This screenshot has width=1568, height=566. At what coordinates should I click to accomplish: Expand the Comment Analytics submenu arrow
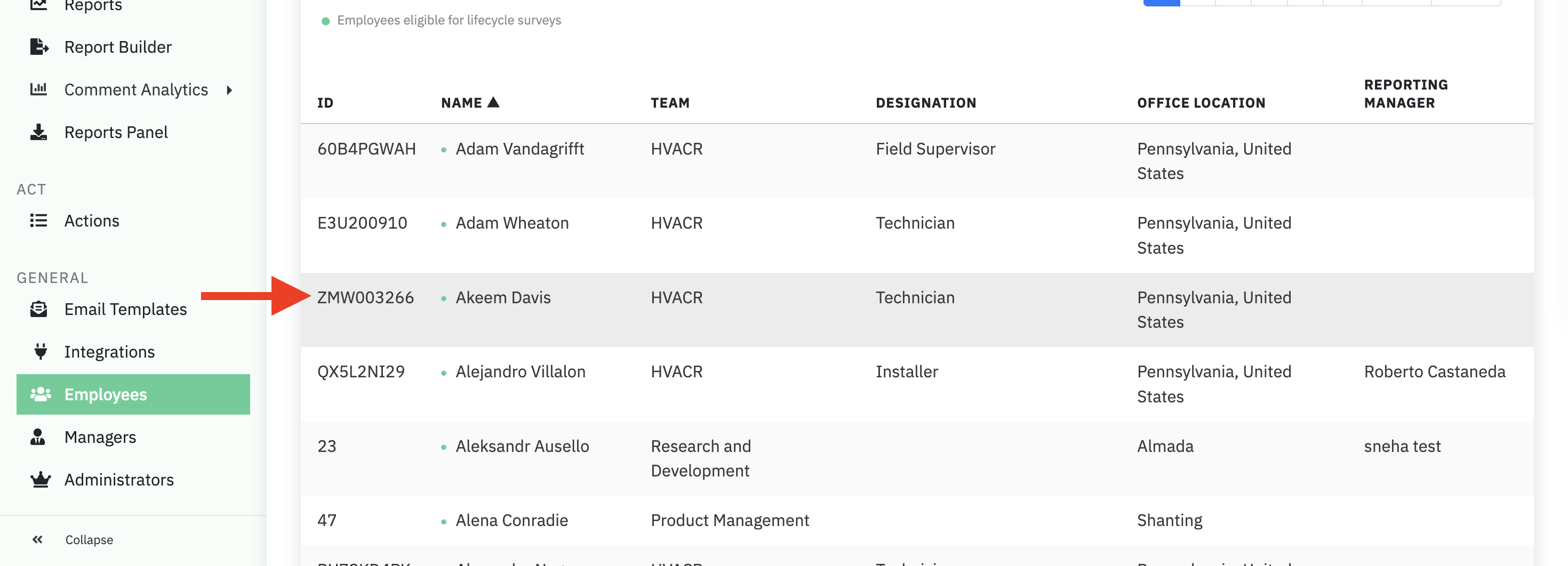pos(229,90)
